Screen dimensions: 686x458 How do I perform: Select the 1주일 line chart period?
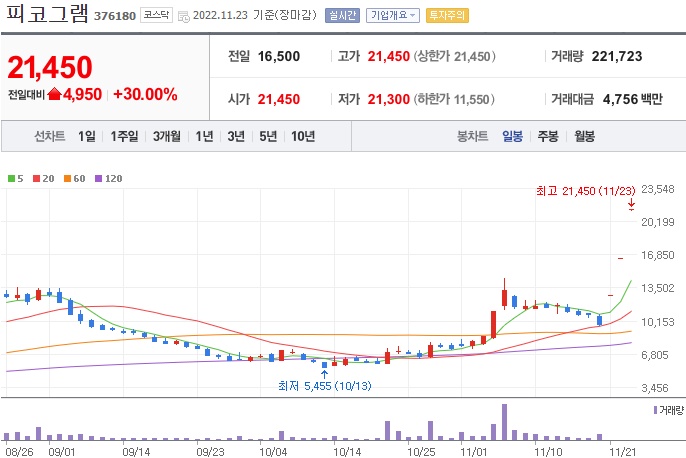pyautogui.click(x=126, y=137)
